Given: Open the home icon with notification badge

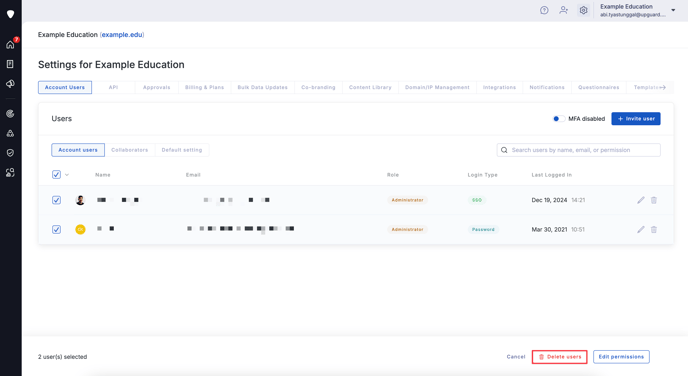Looking at the screenshot, I should click(x=11, y=44).
